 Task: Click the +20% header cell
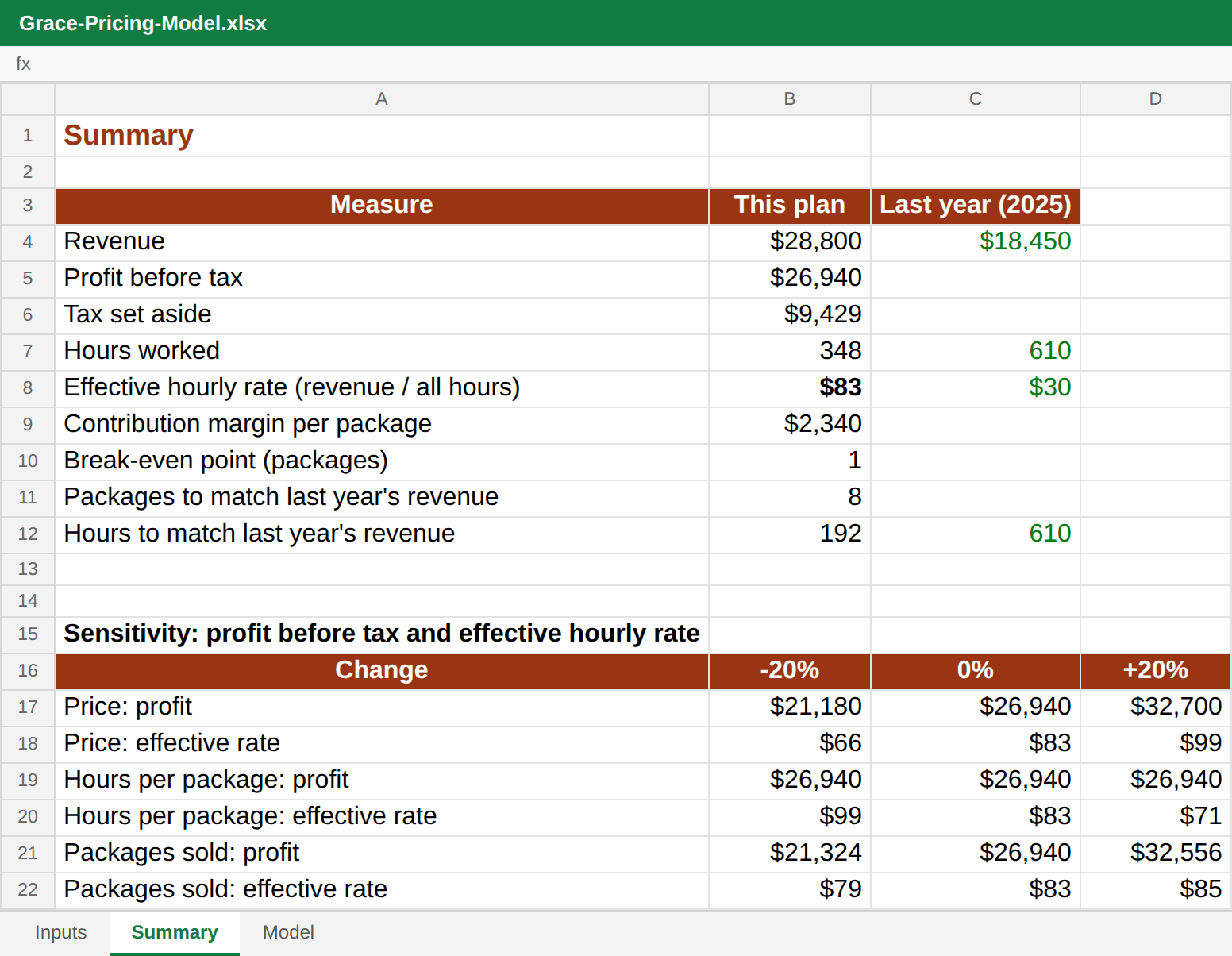(1156, 671)
